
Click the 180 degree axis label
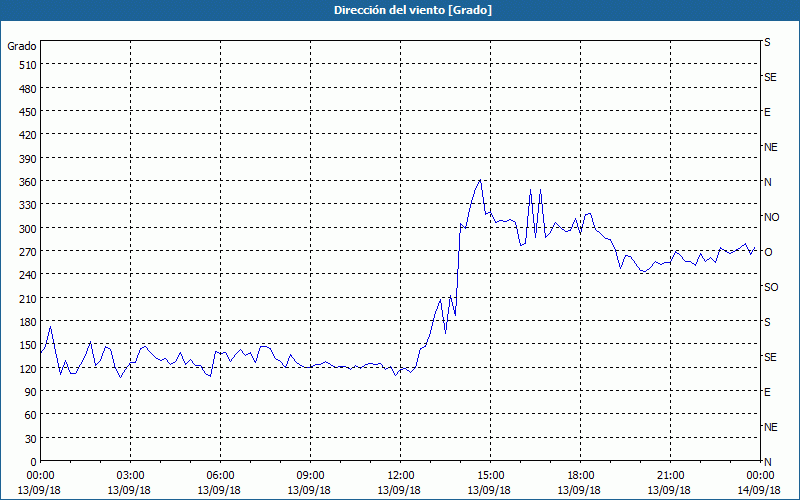(x=28, y=322)
